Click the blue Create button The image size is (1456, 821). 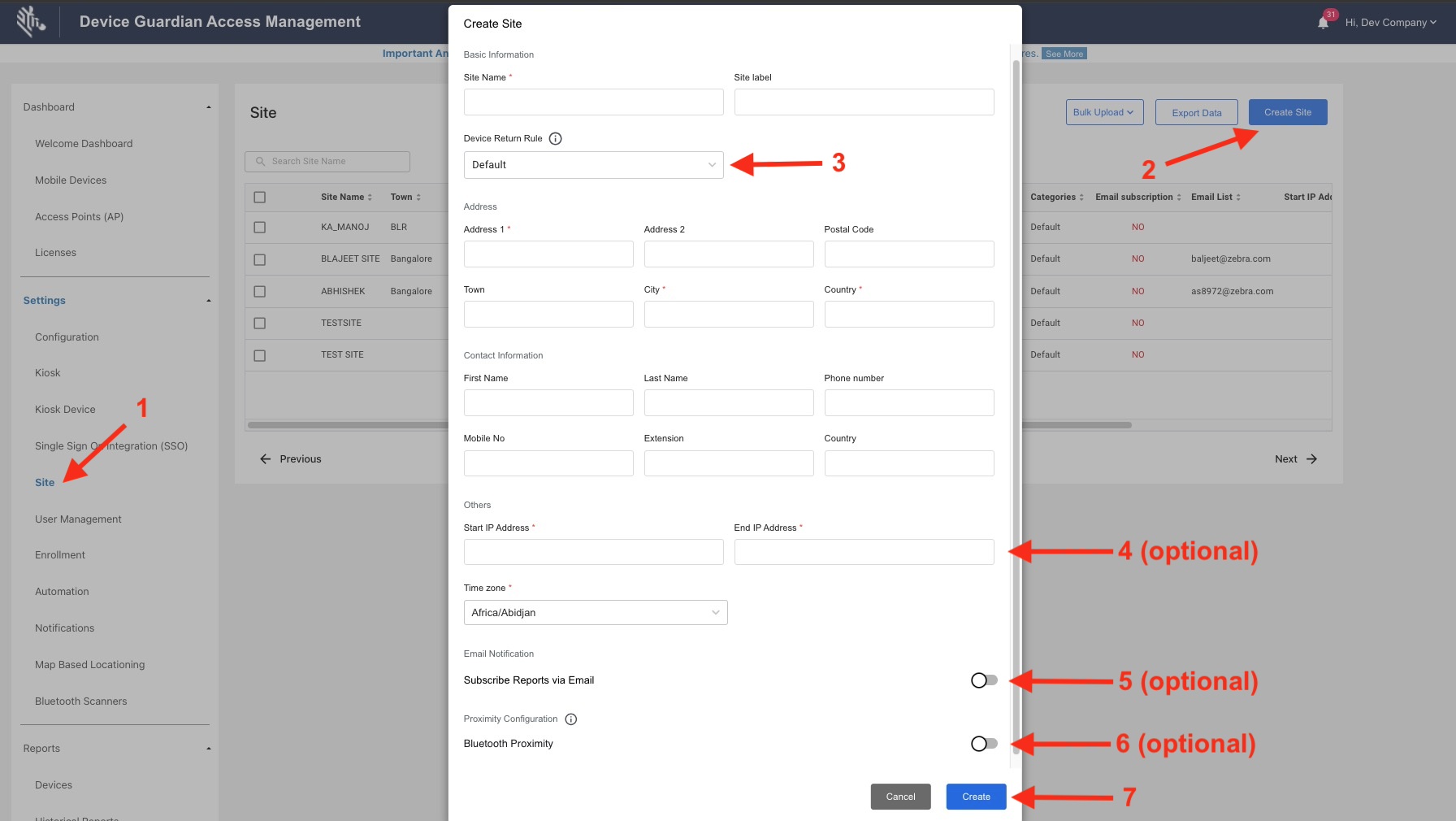pos(976,797)
